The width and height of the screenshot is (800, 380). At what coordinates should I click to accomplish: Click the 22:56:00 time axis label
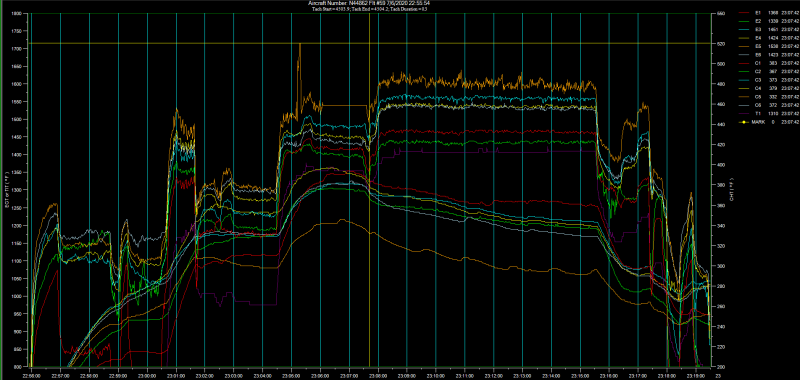[x=32, y=375]
